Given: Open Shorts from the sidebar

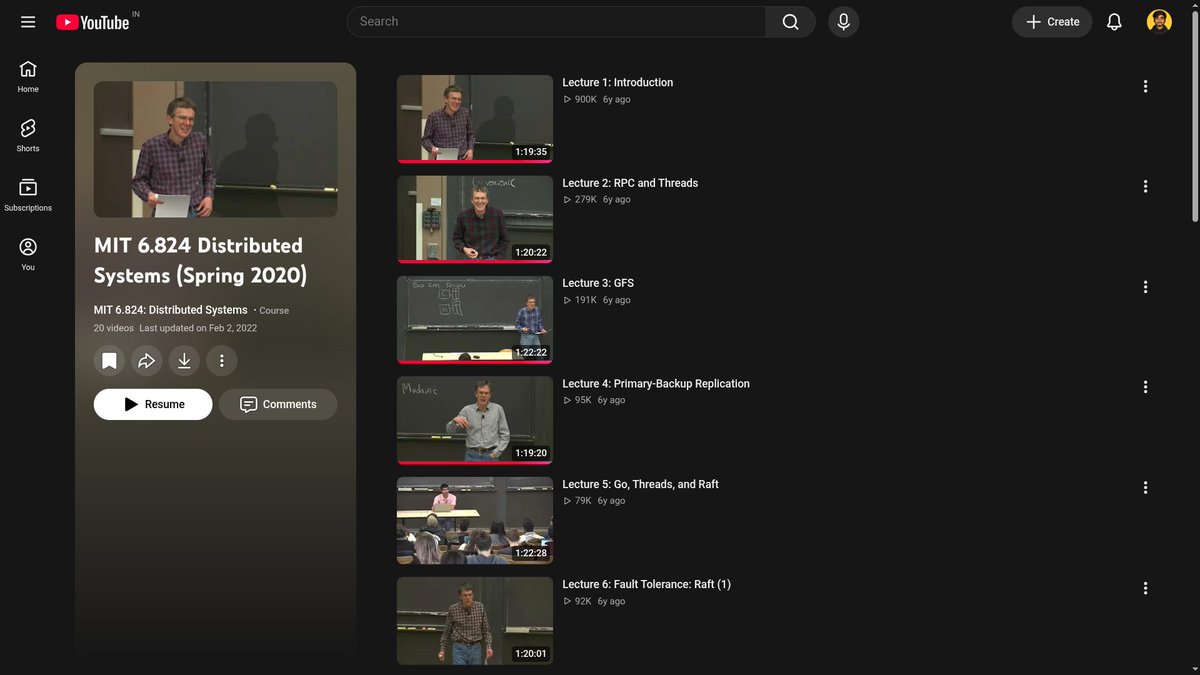Looking at the screenshot, I should (x=28, y=136).
